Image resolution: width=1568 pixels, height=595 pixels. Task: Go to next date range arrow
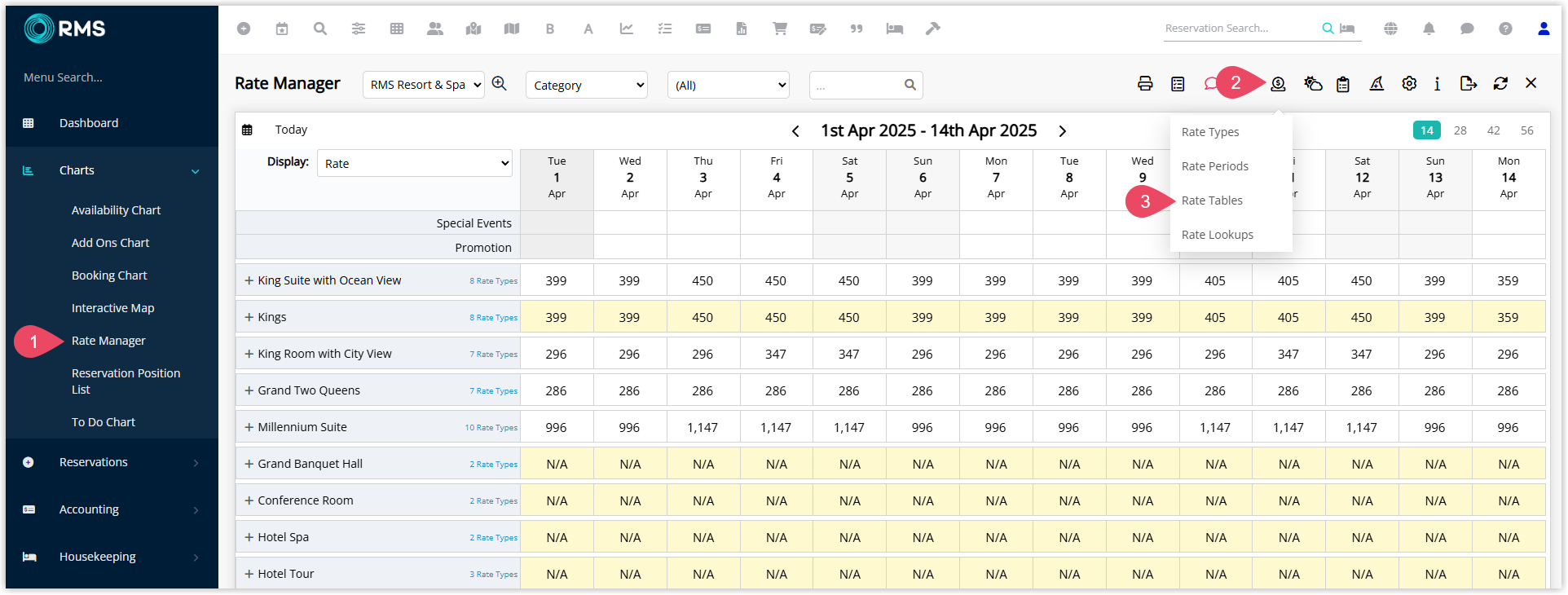(x=1063, y=131)
